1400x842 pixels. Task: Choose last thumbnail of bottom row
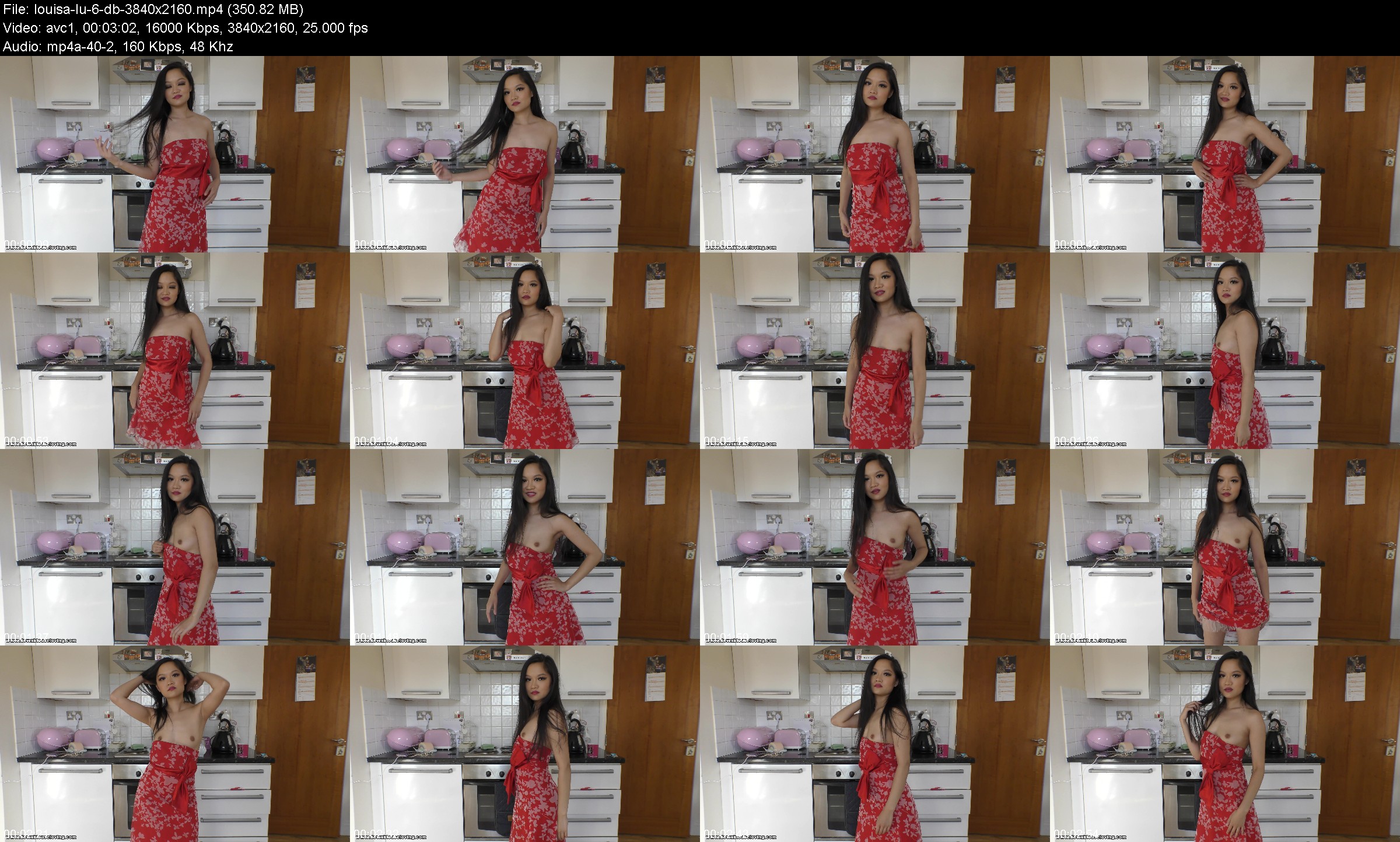(1225, 743)
